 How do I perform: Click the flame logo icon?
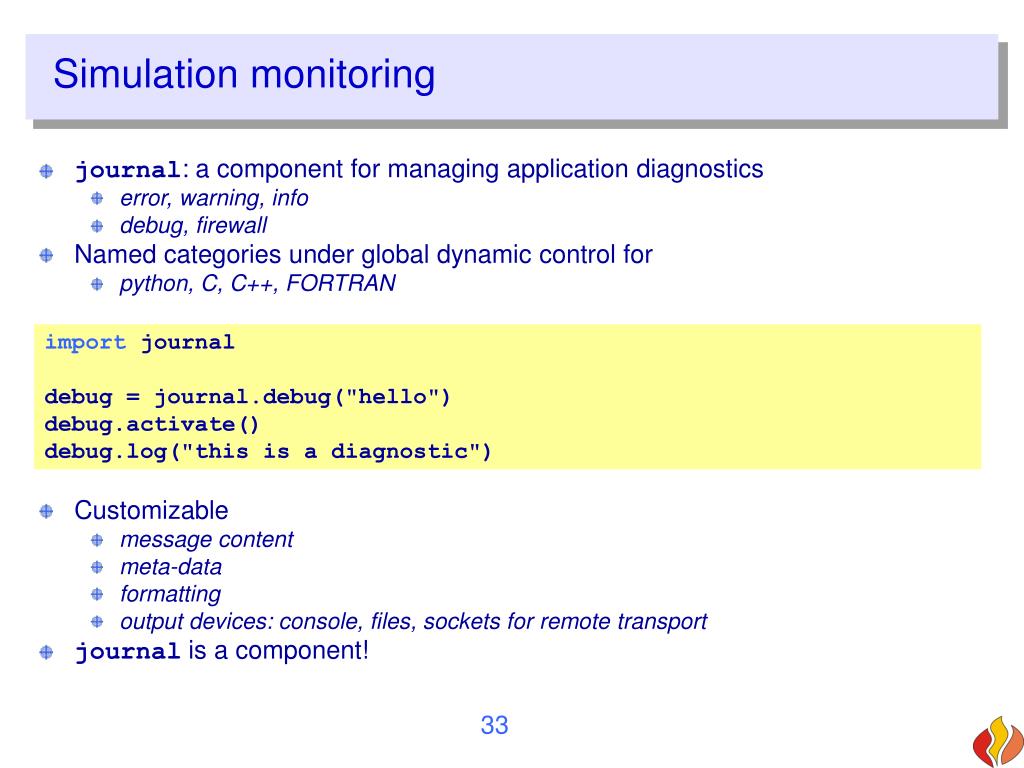click(999, 742)
